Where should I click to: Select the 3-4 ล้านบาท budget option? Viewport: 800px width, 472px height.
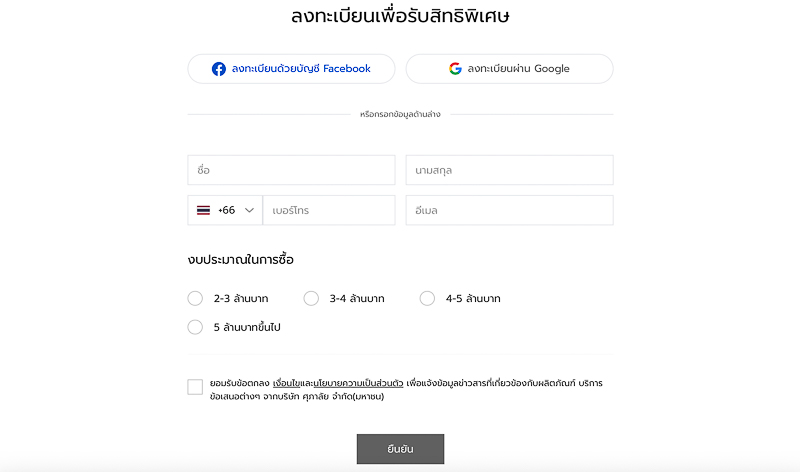311,298
